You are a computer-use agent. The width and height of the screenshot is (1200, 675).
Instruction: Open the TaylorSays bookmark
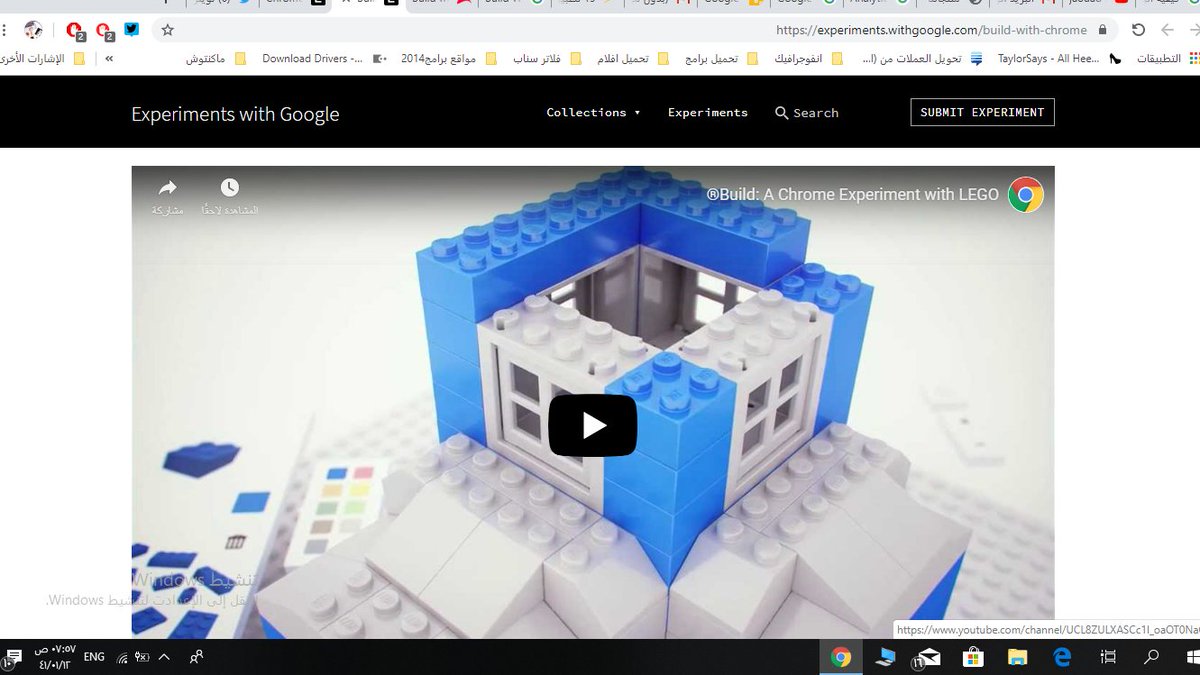pos(1058,59)
